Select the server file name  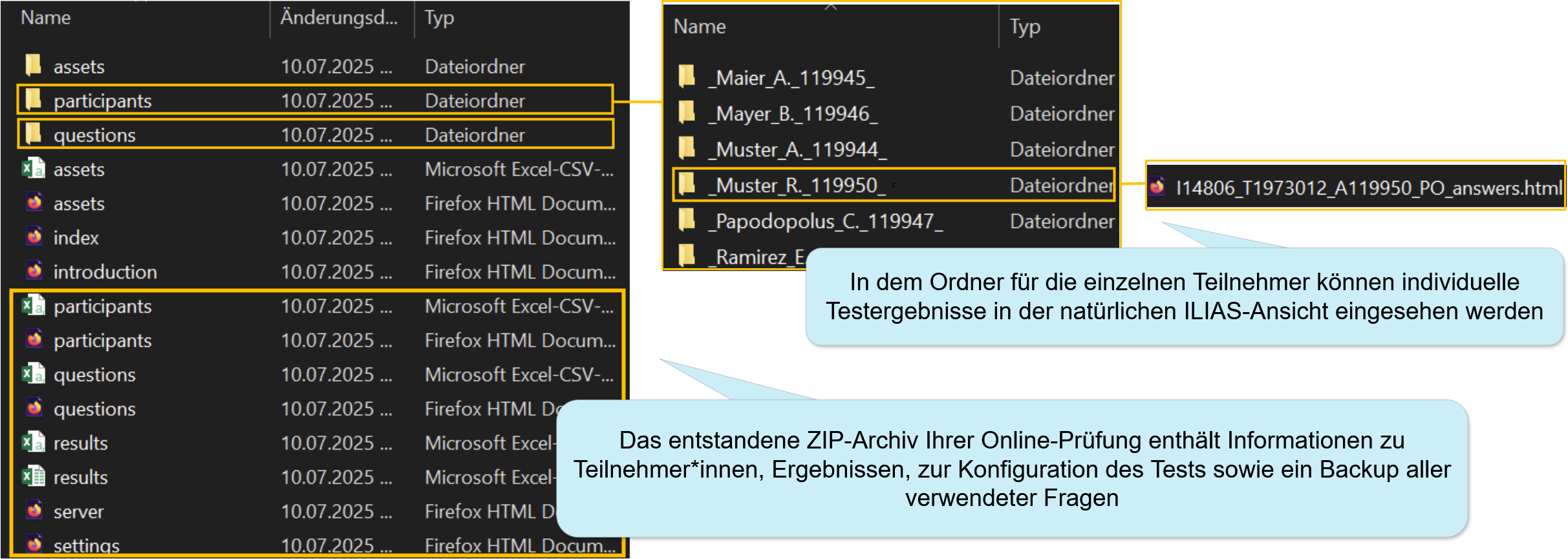[78, 512]
